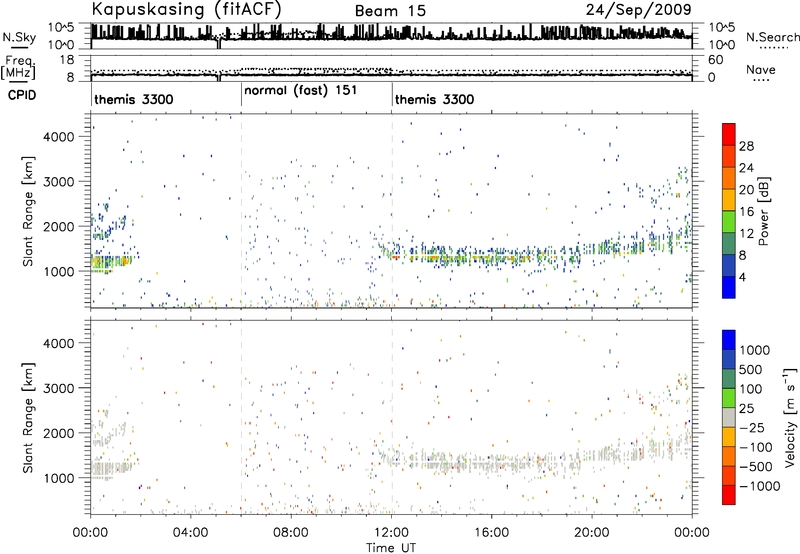Pick the red bottom segment of Velocity color bar
The image size is (800, 554).
tap(729, 494)
